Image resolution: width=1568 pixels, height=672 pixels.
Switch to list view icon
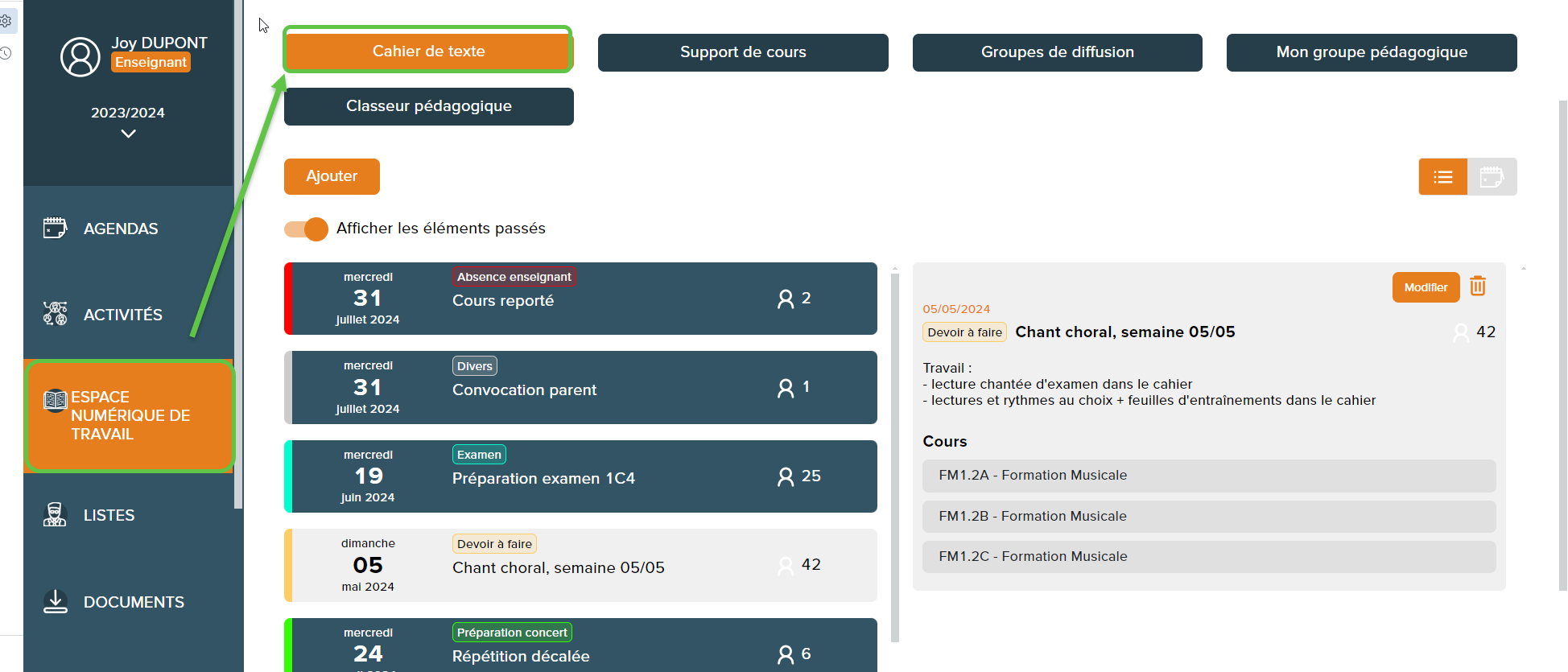tap(1442, 177)
